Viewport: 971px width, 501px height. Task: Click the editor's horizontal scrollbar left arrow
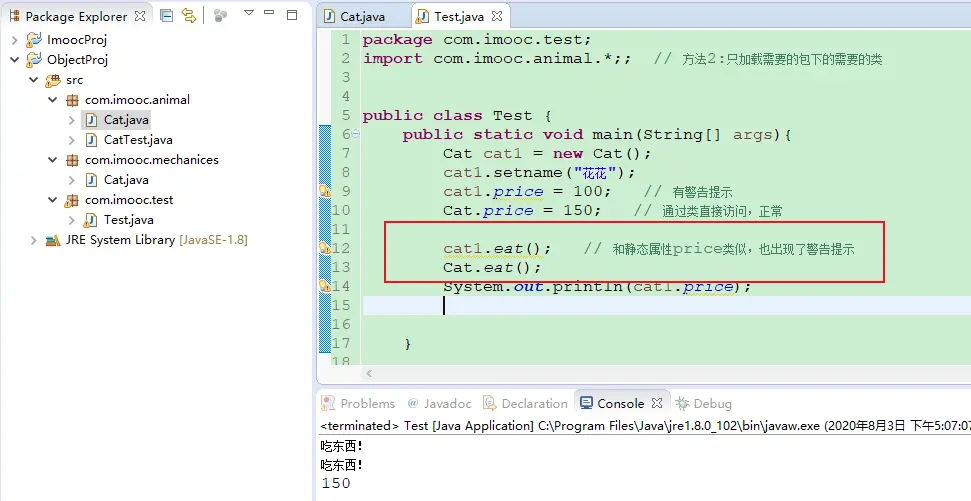tap(369, 373)
